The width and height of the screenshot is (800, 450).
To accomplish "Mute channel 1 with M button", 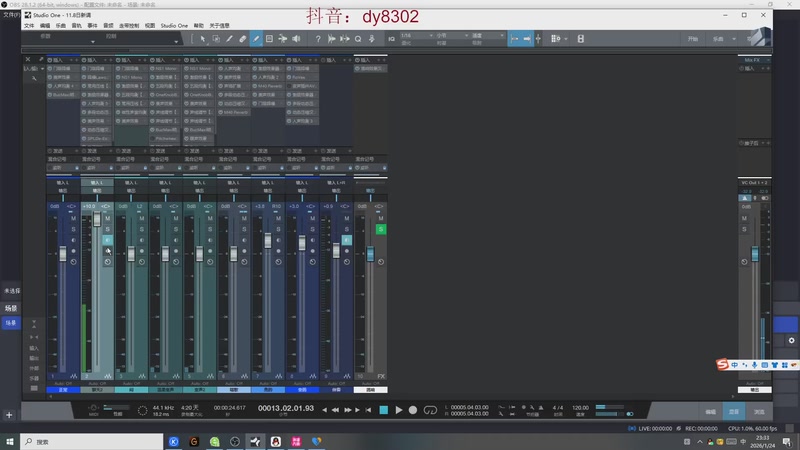I will tap(73, 218).
